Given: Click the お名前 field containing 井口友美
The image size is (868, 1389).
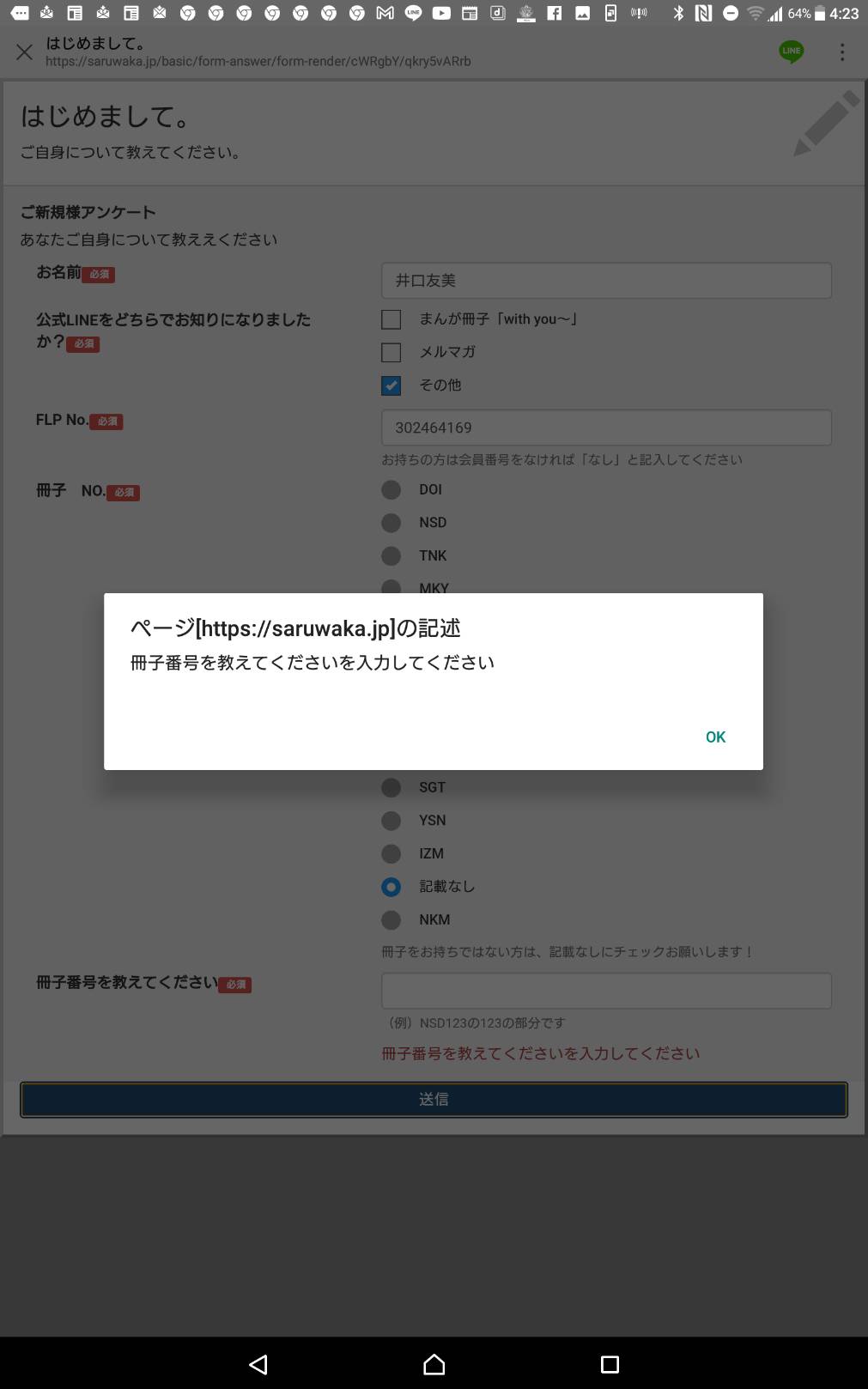Looking at the screenshot, I should coord(606,281).
